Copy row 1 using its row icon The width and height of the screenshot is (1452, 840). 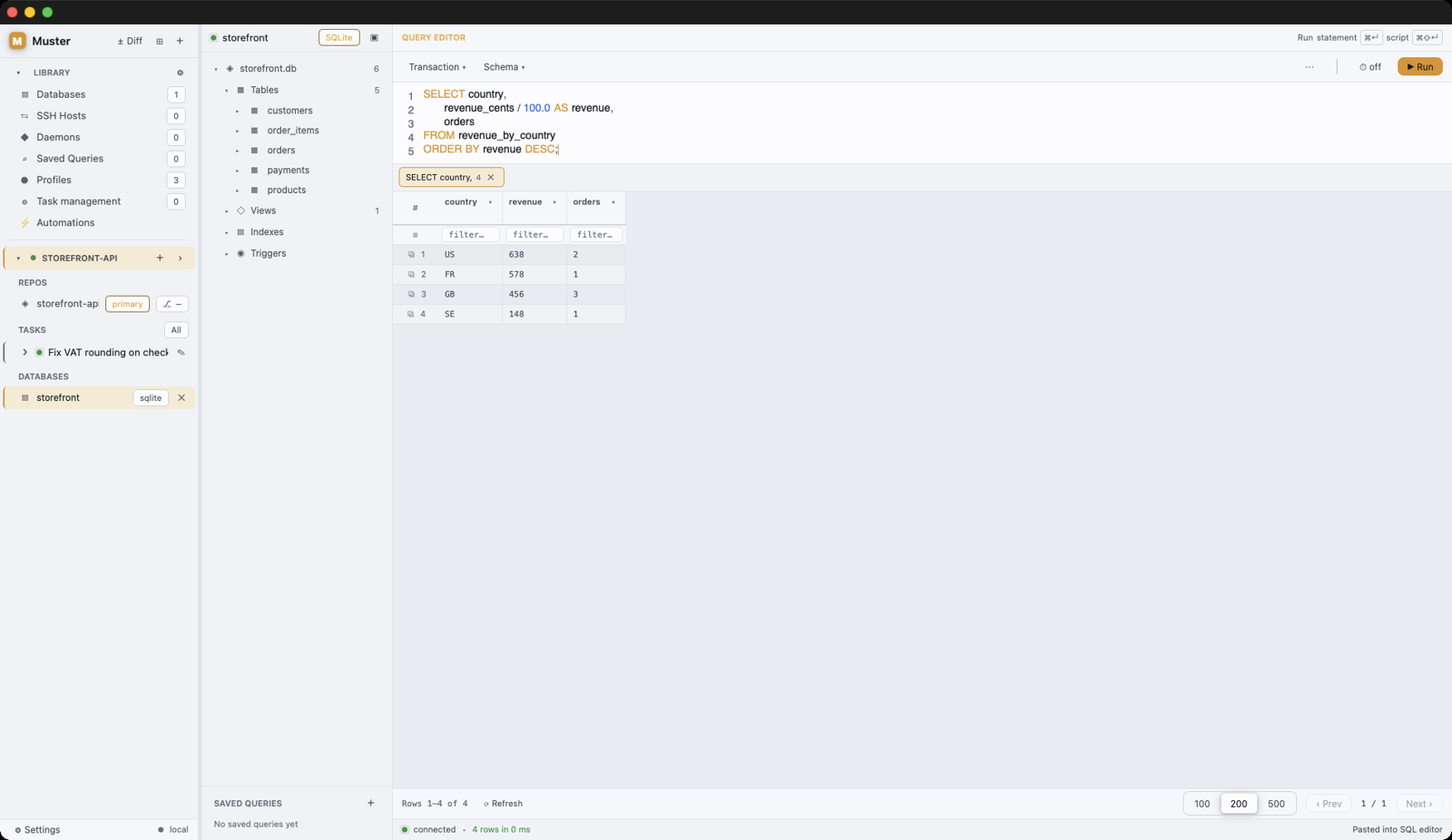(x=411, y=255)
